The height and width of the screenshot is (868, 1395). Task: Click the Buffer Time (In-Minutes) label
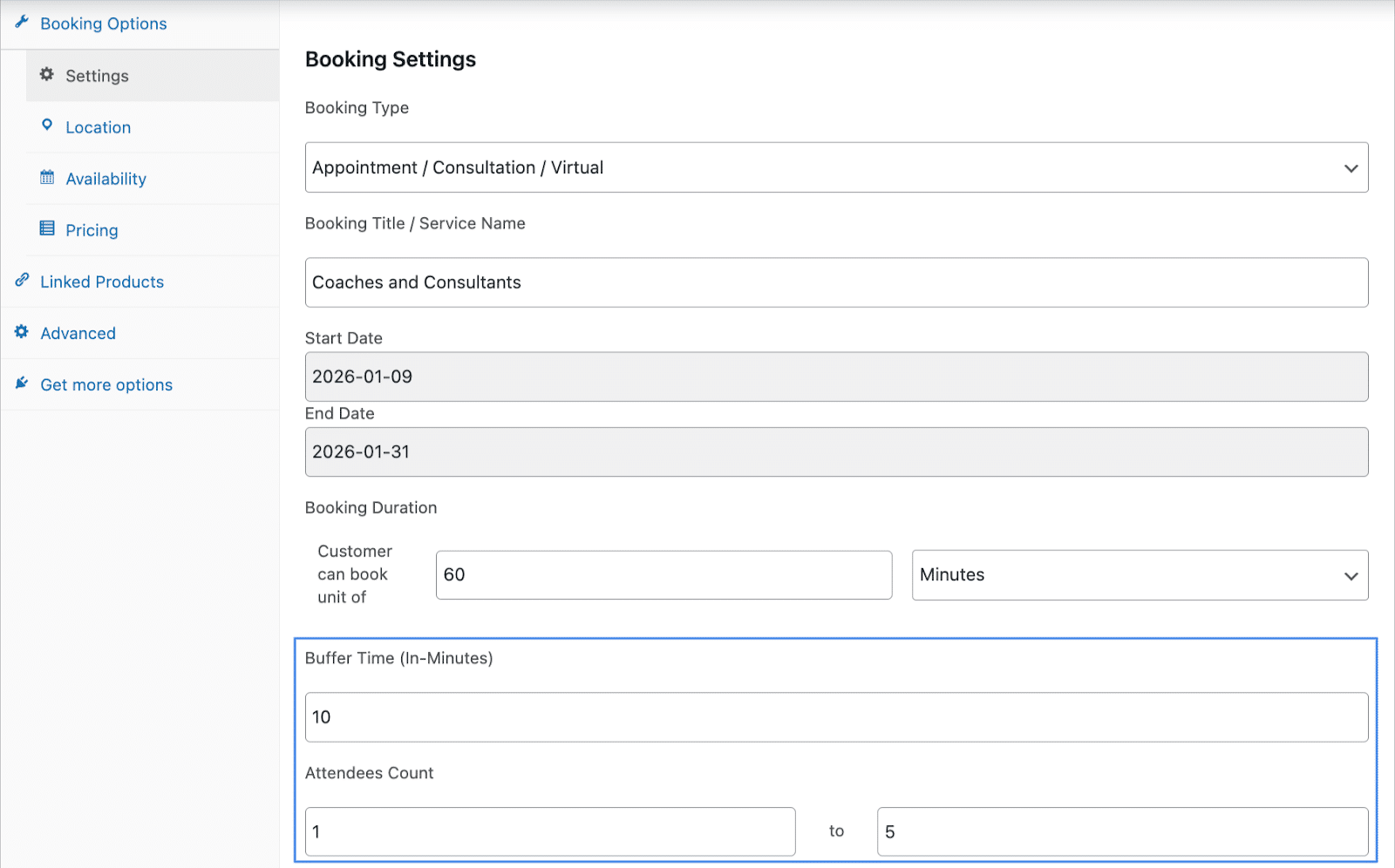[x=398, y=658]
